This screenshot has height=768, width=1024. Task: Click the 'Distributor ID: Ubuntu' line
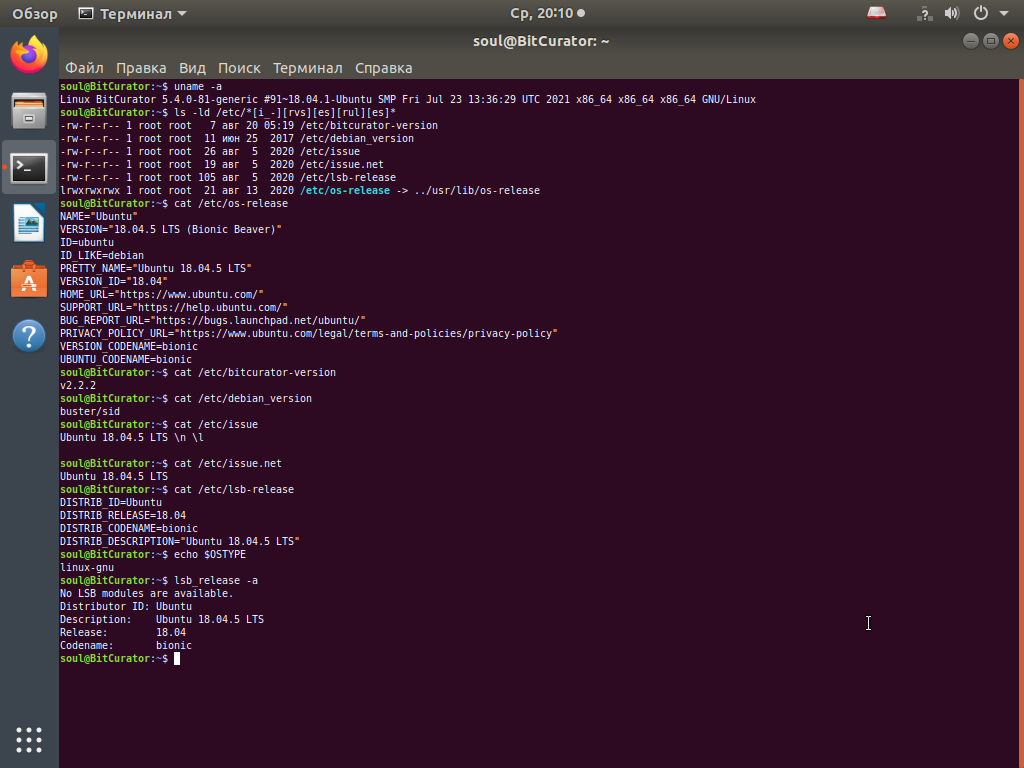pos(125,607)
